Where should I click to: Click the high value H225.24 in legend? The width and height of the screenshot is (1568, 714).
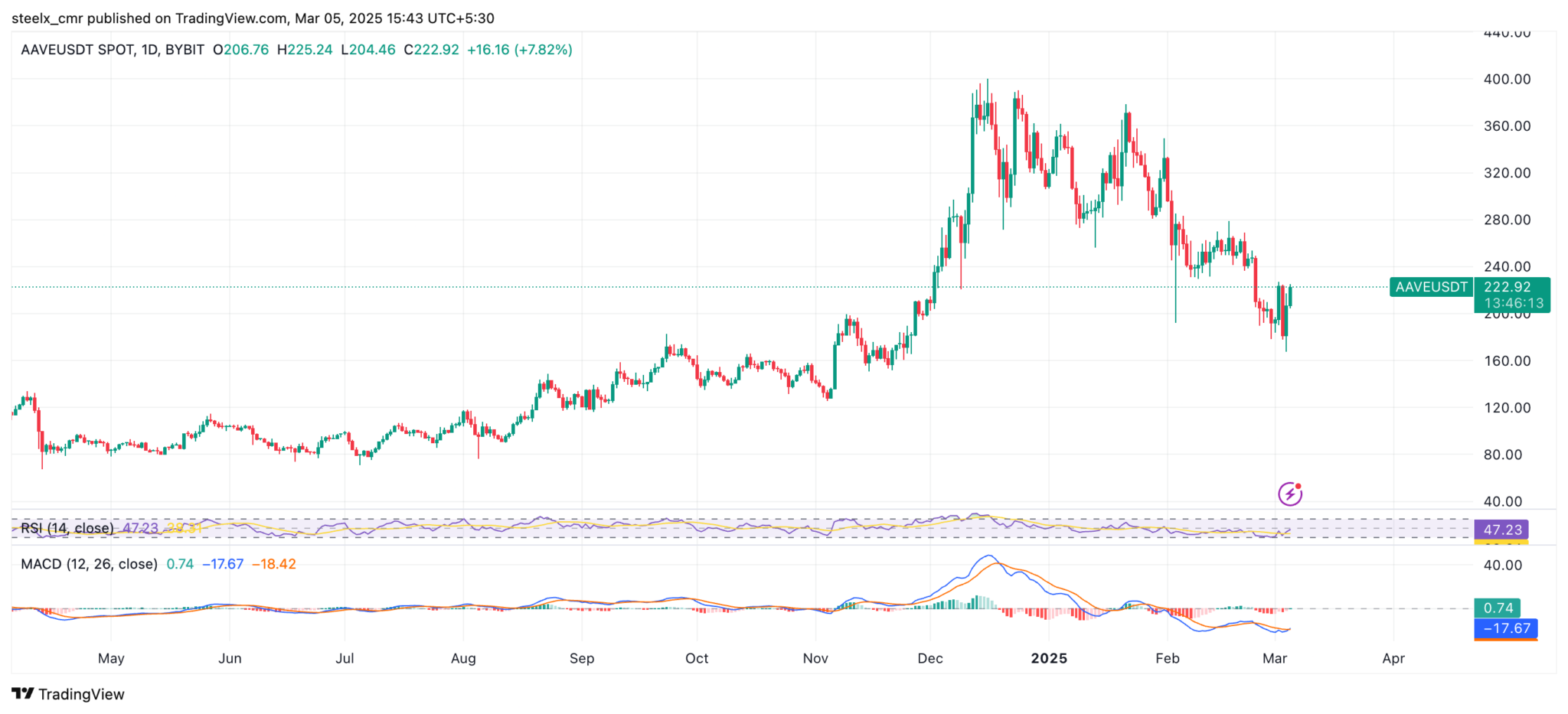click(x=305, y=49)
